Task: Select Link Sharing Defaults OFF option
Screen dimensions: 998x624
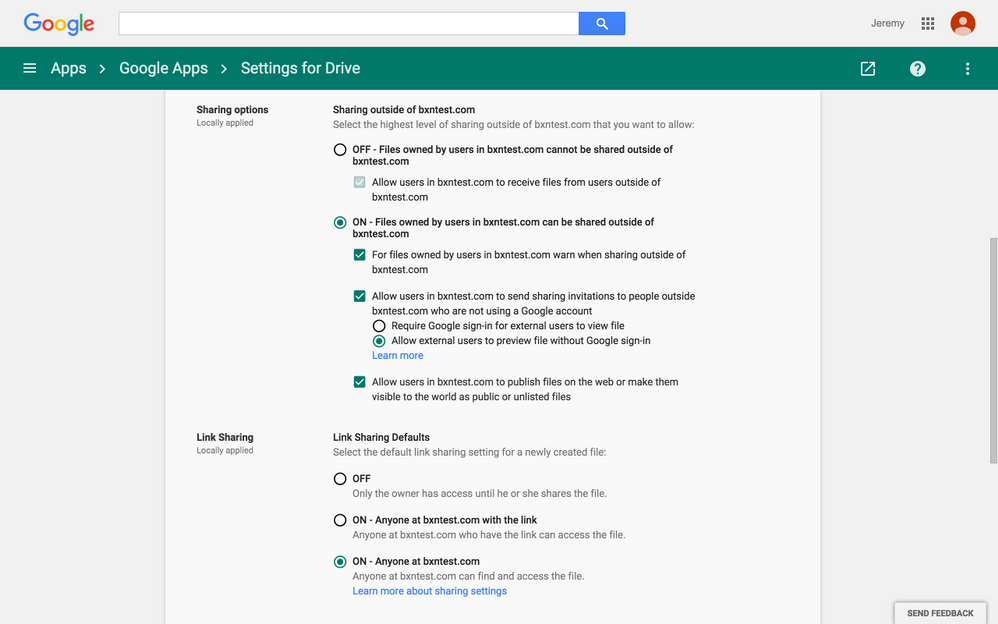Action: point(340,479)
